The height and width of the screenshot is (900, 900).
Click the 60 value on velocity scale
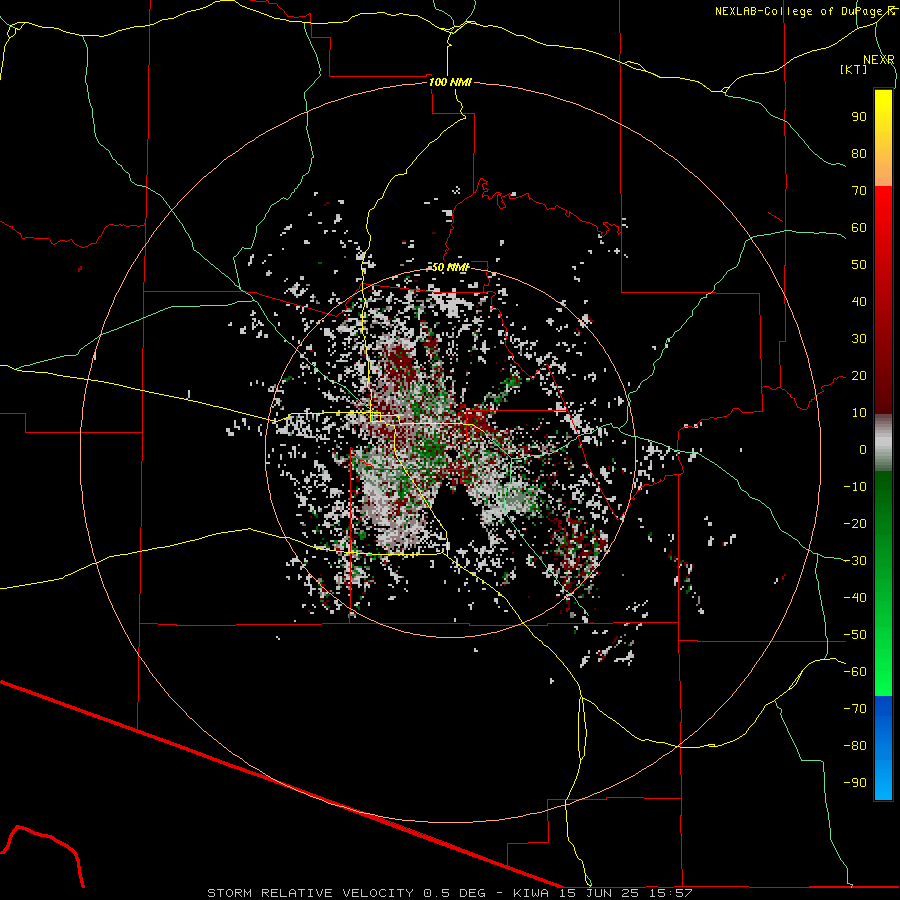coord(859,227)
